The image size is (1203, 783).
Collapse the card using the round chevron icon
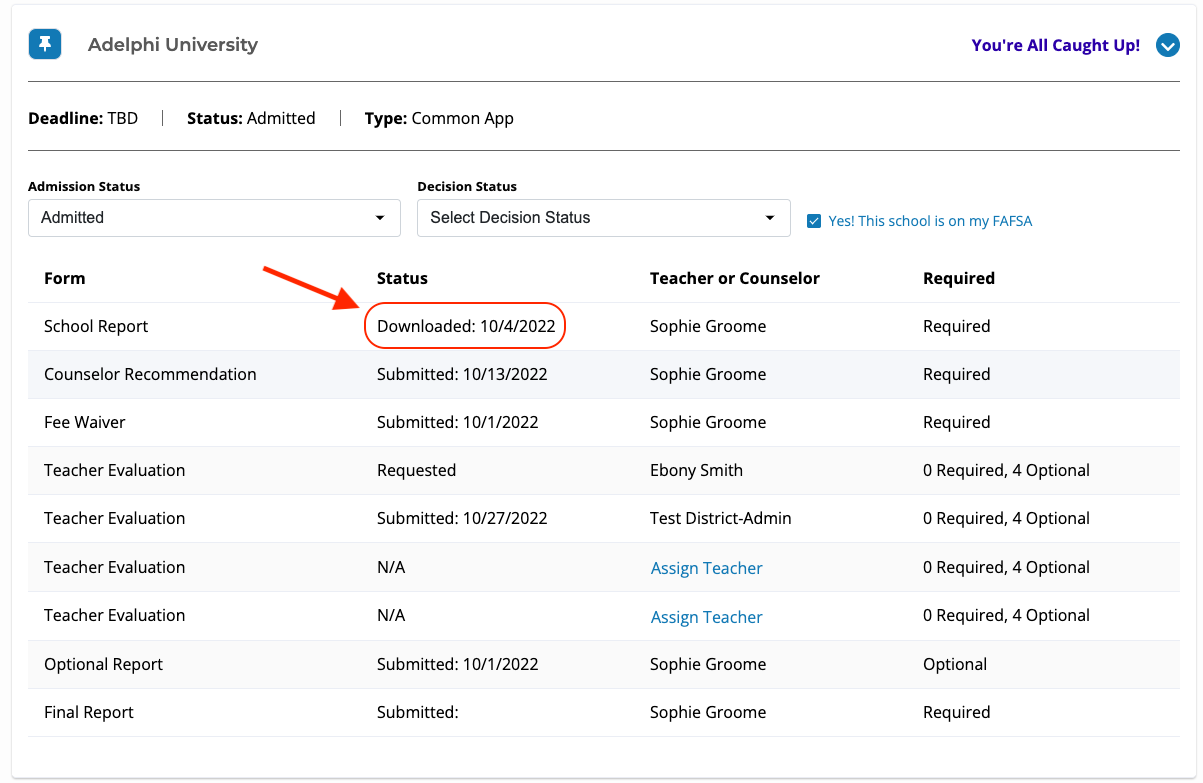[1167, 45]
